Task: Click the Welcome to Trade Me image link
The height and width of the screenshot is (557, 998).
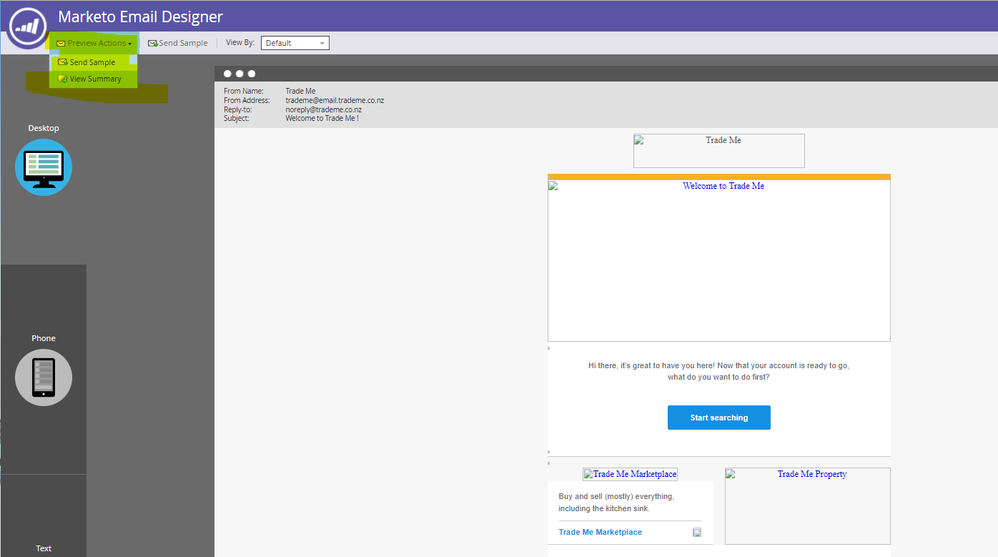Action: 719,260
